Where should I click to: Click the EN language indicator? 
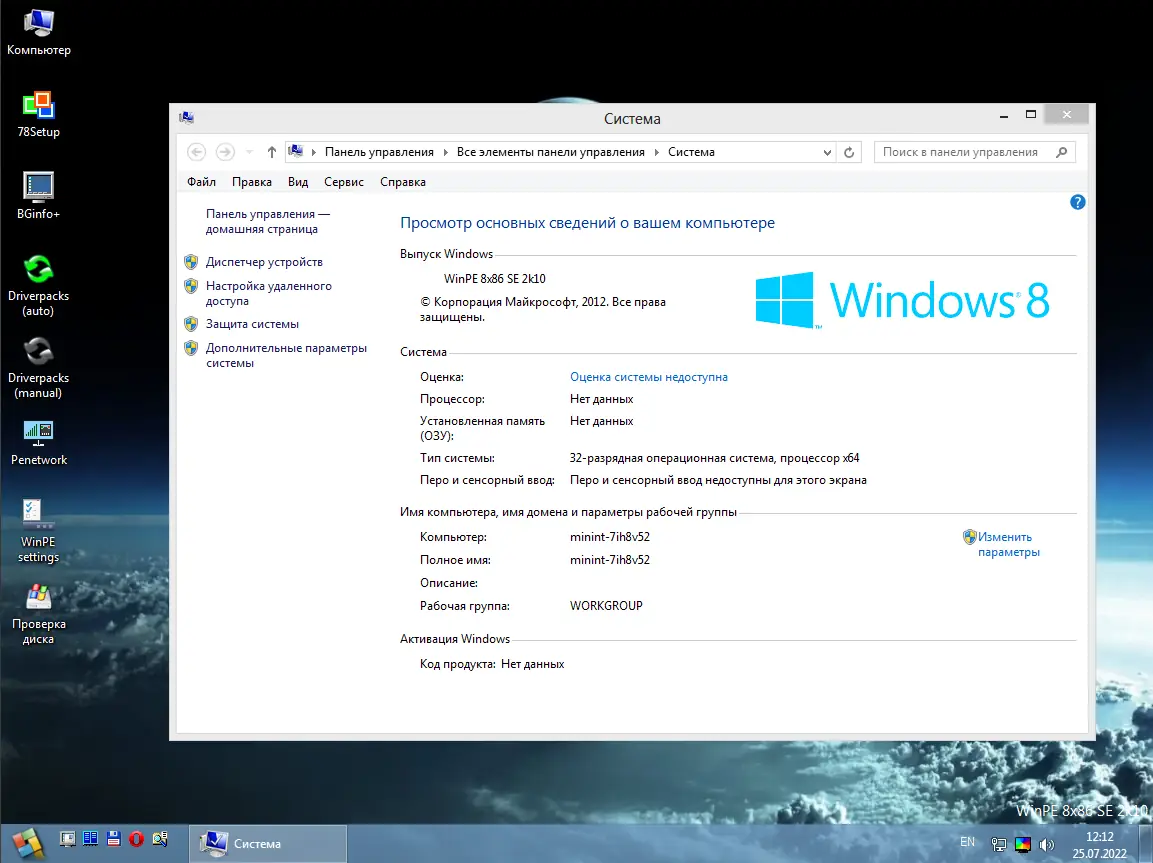pyautogui.click(x=967, y=842)
